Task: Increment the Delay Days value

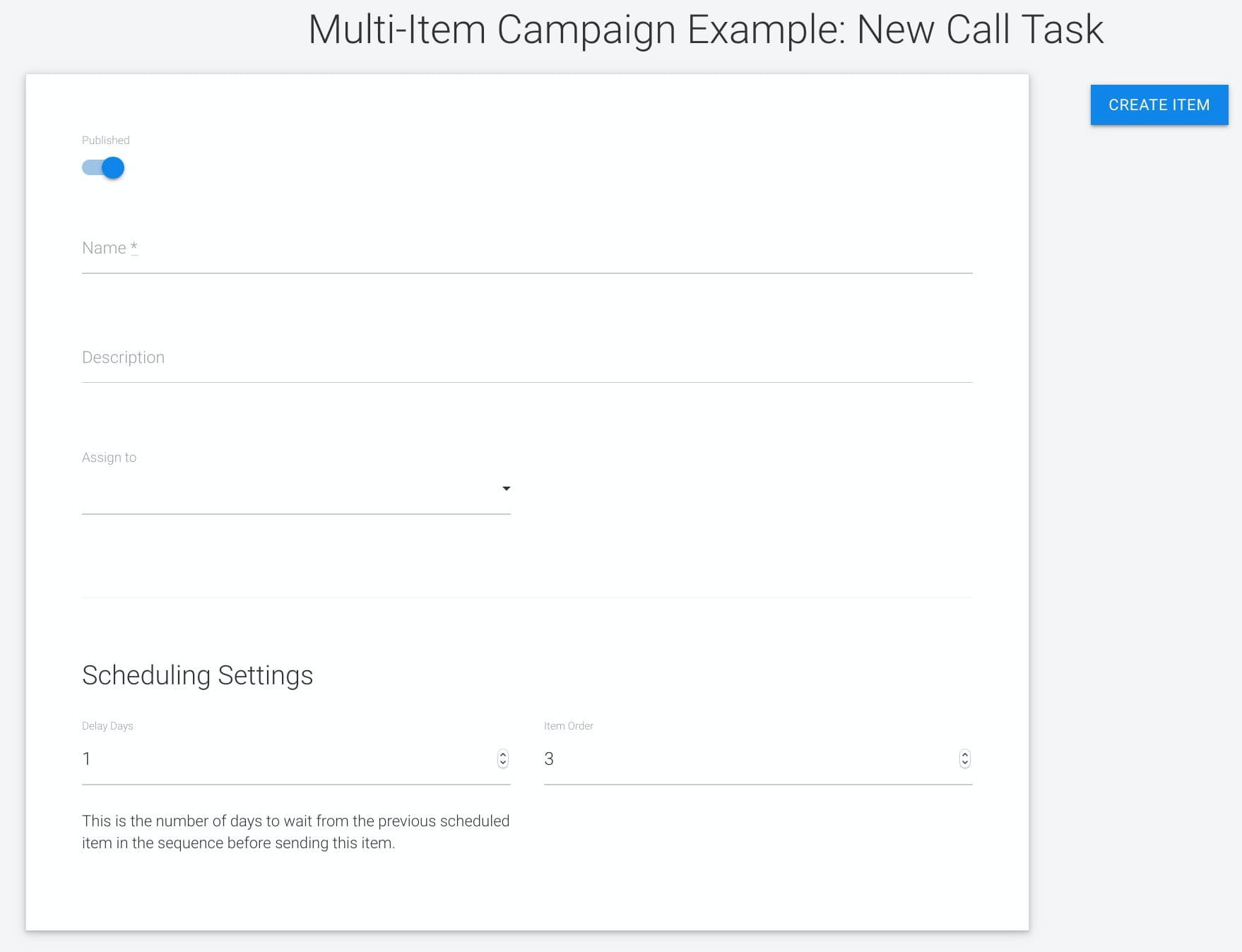Action: coord(502,755)
